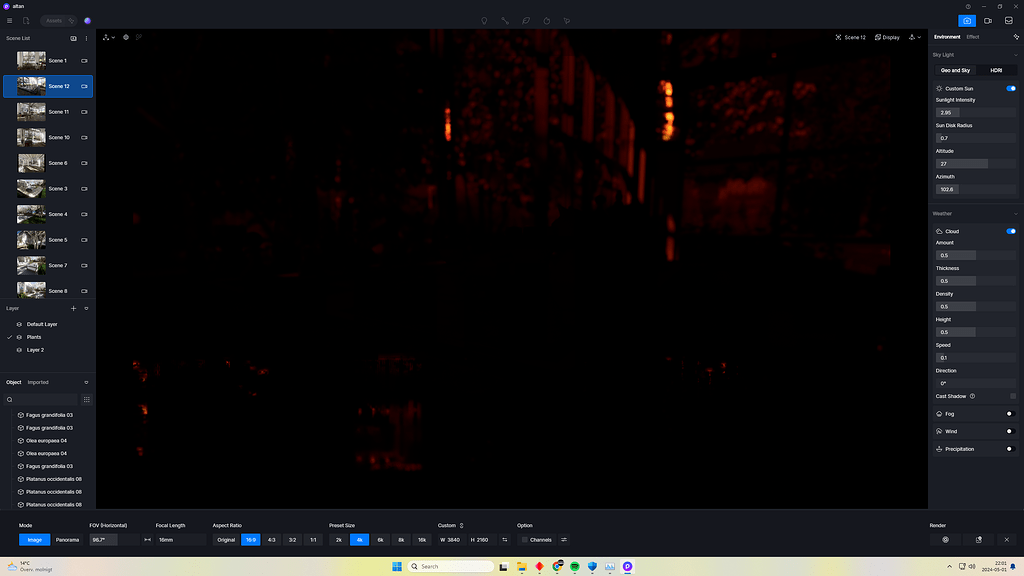
Task: Click the Windows Start button
Action: pos(396,567)
